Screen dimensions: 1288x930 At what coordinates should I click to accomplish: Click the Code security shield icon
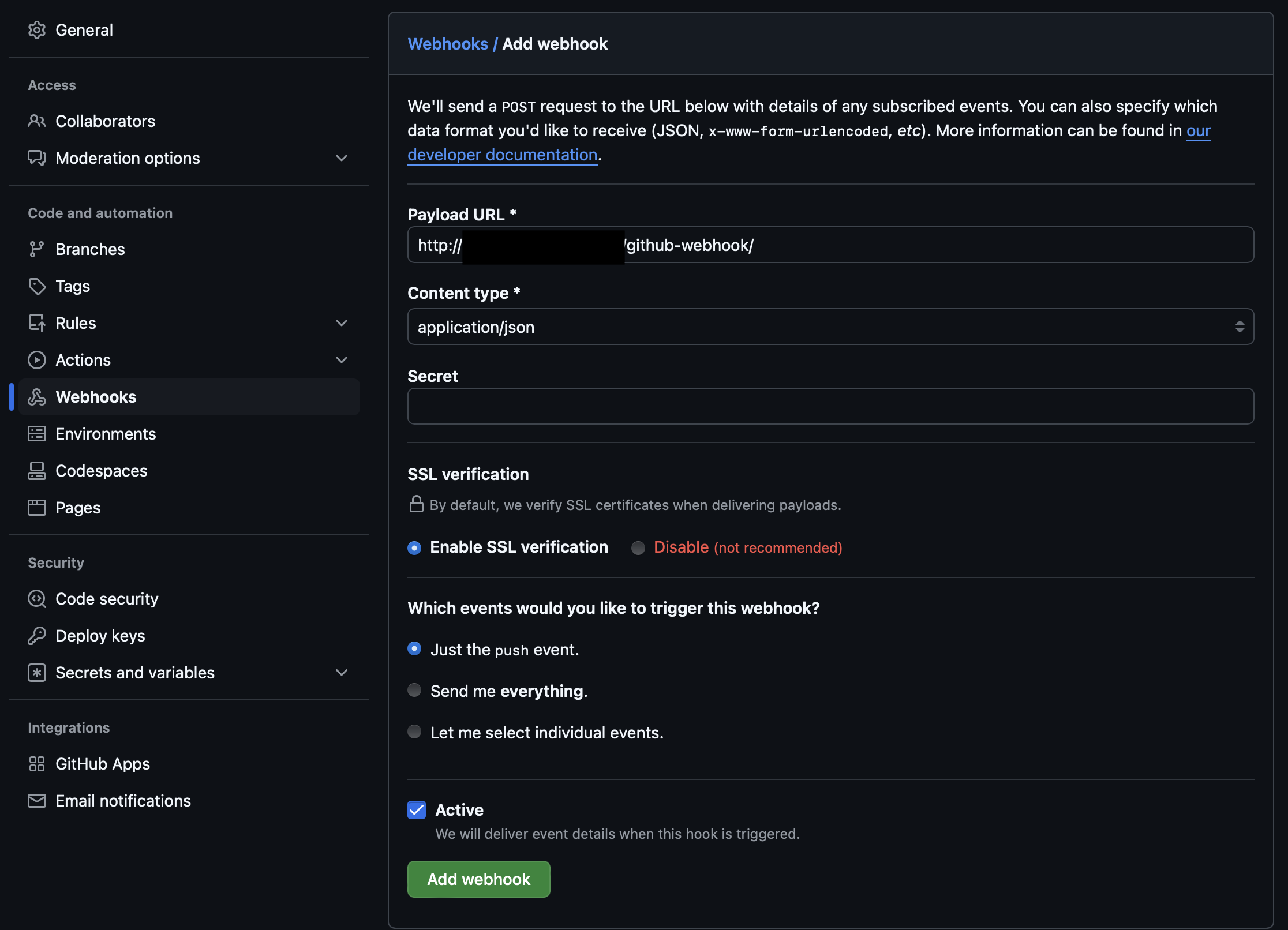pos(37,599)
